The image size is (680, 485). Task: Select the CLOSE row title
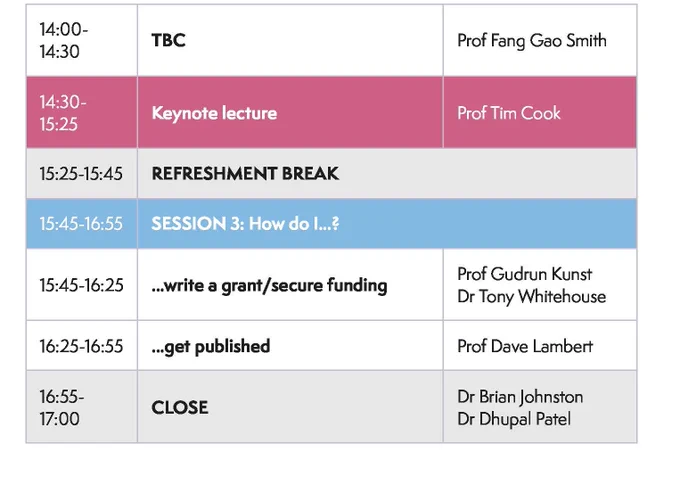click(x=180, y=408)
